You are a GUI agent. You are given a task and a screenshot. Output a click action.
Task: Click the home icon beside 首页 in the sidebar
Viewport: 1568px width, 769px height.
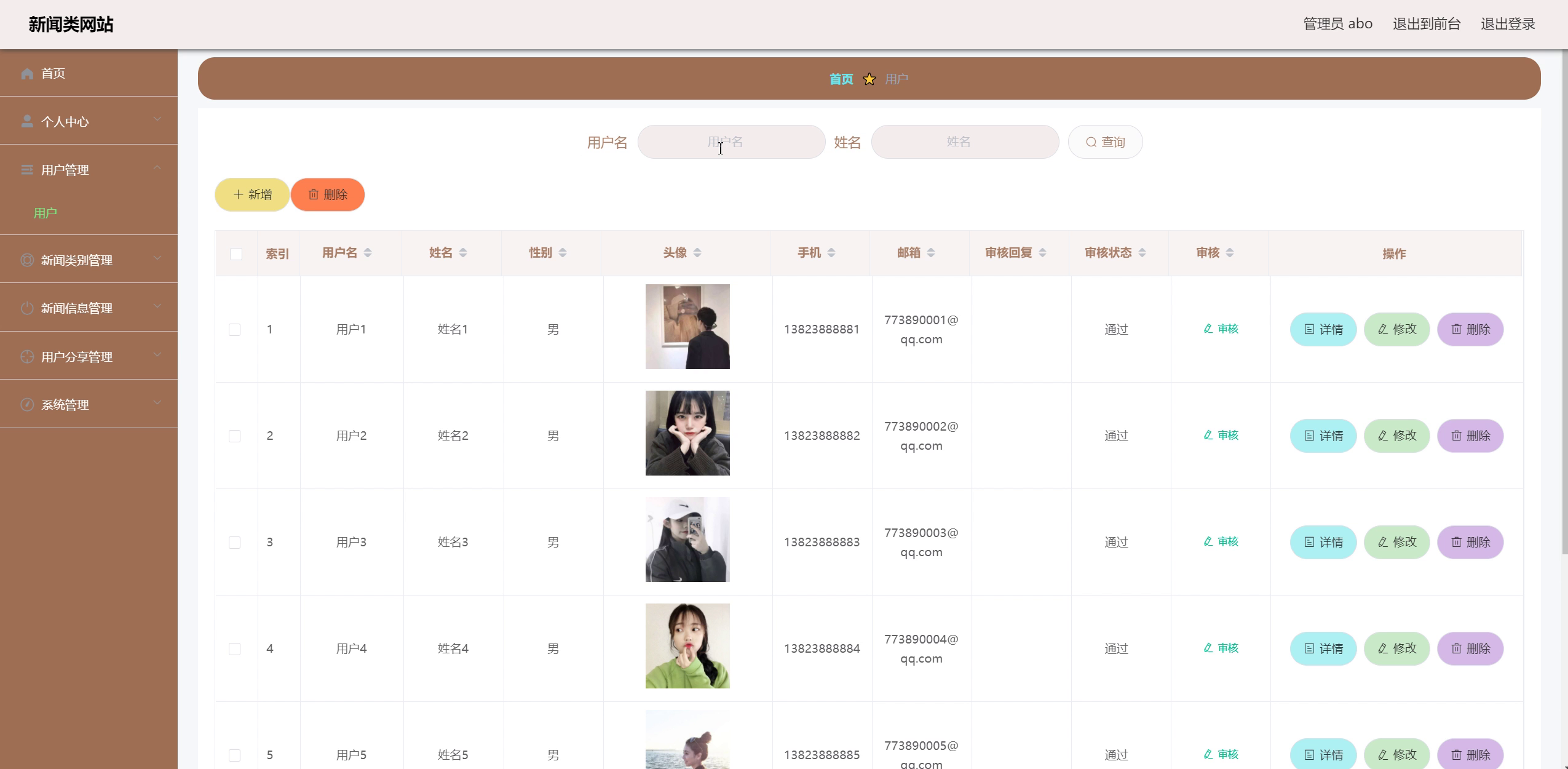click(x=27, y=74)
